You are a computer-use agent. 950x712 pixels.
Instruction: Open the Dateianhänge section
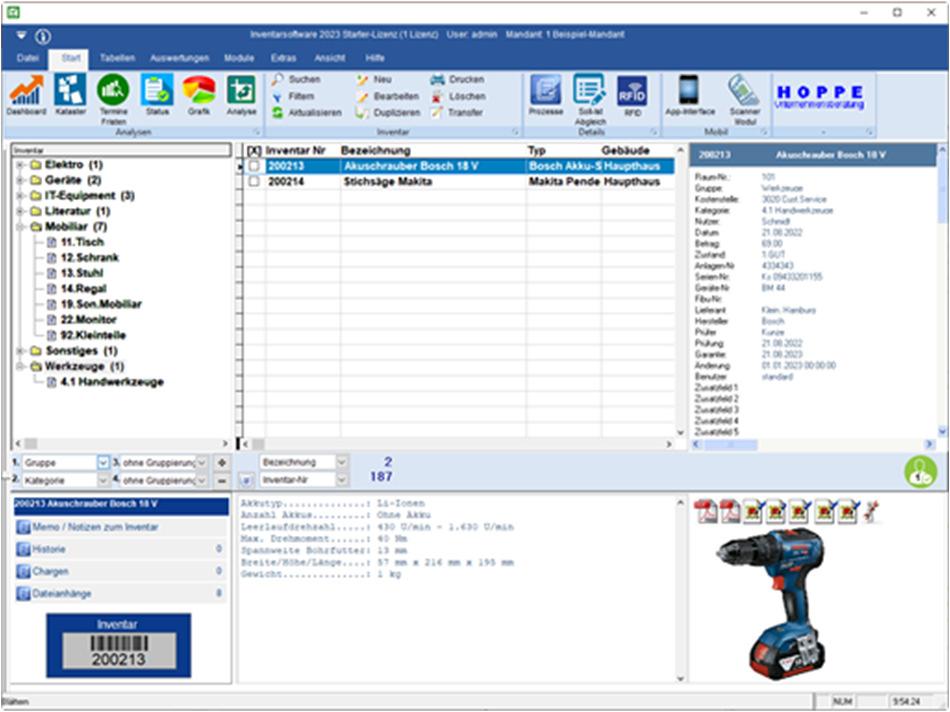click(121, 594)
